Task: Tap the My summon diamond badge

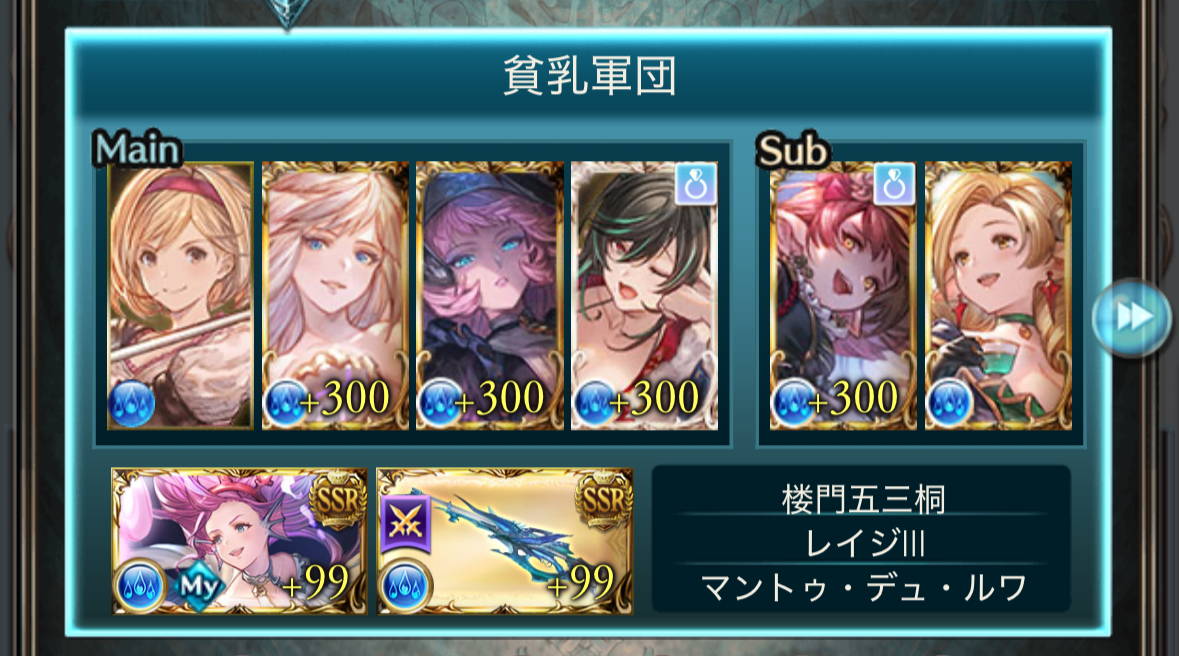Action: click(x=199, y=585)
